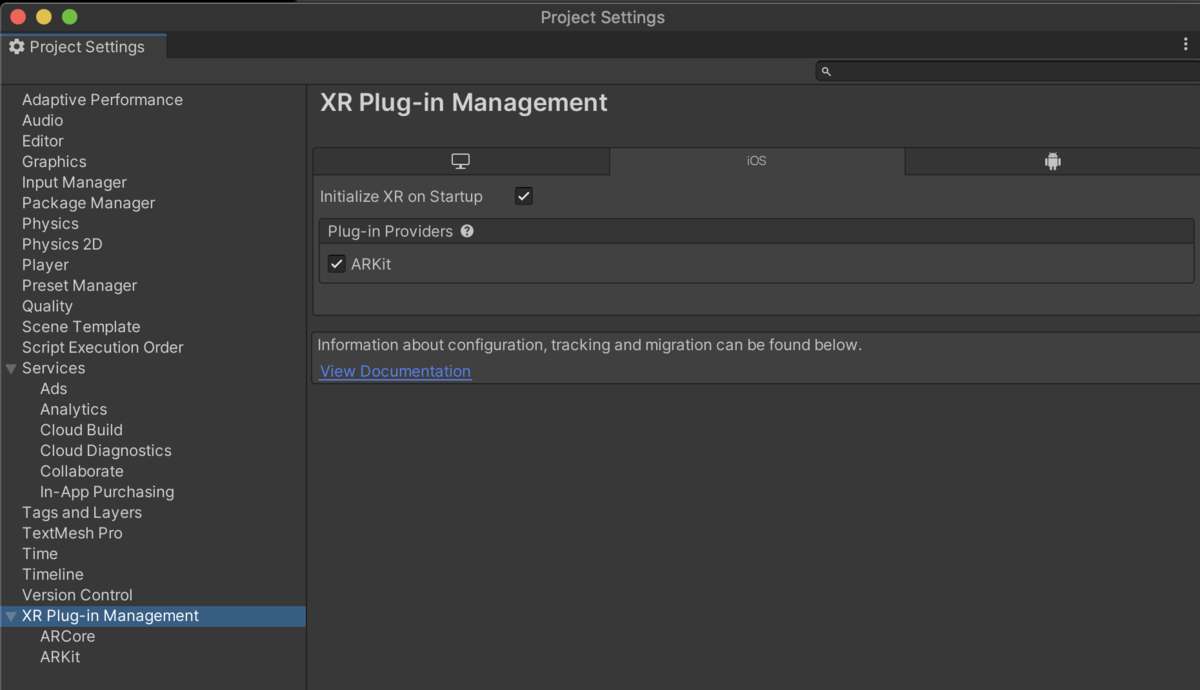Image resolution: width=1200 pixels, height=690 pixels.
Task: Select Physics 2D settings
Action: [x=62, y=244]
